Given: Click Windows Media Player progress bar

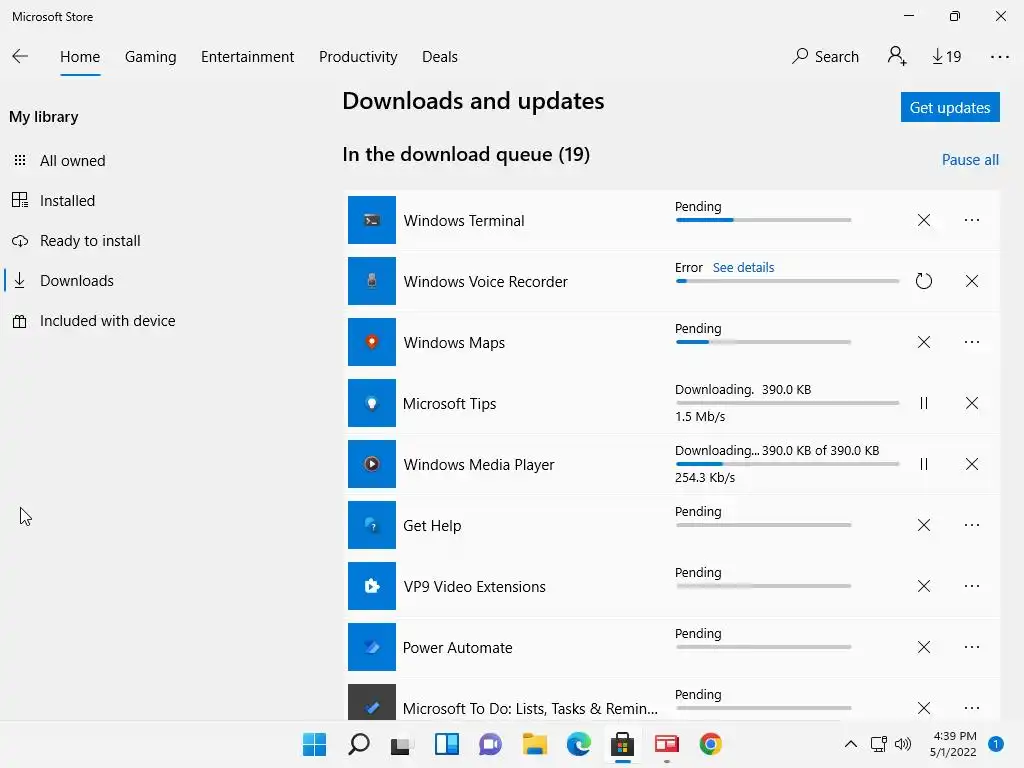Looking at the screenshot, I should pos(787,464).
